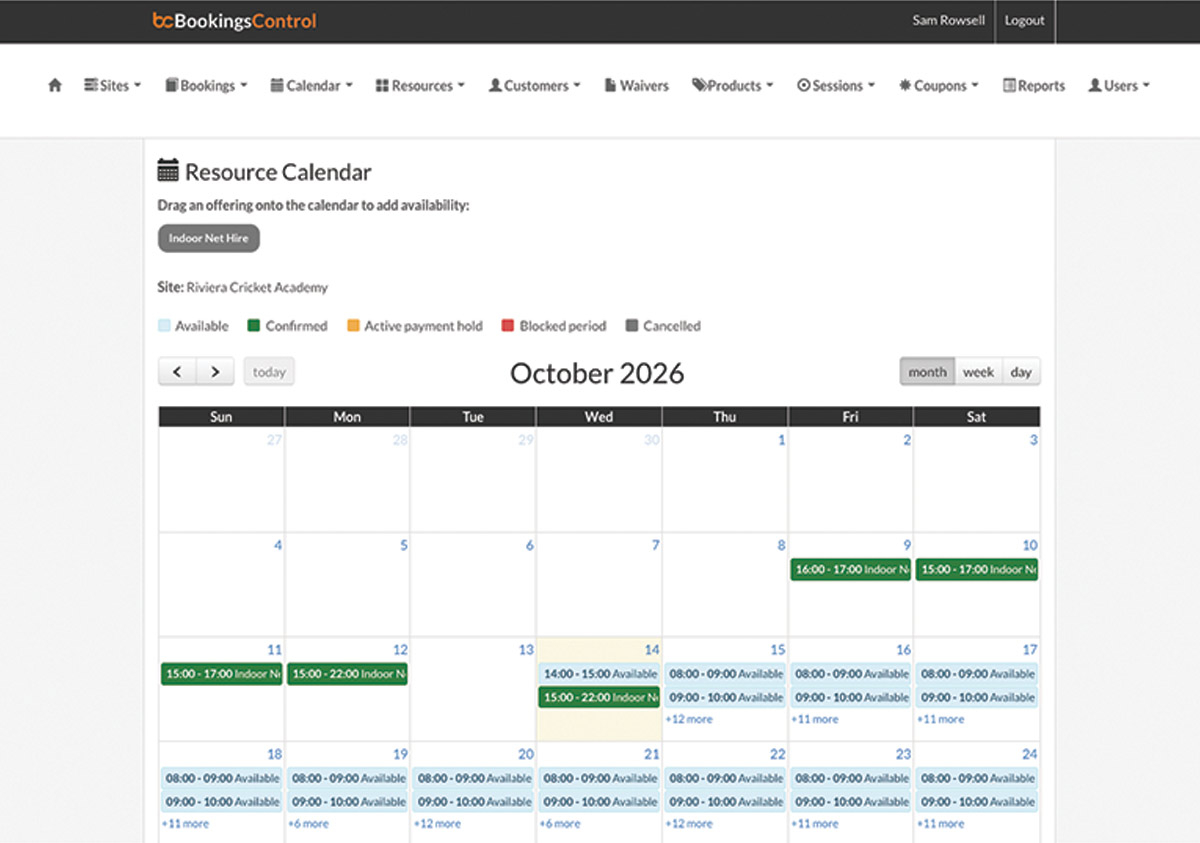
Task: Click the BookingsControl logo
Action: tap(234, 21)
